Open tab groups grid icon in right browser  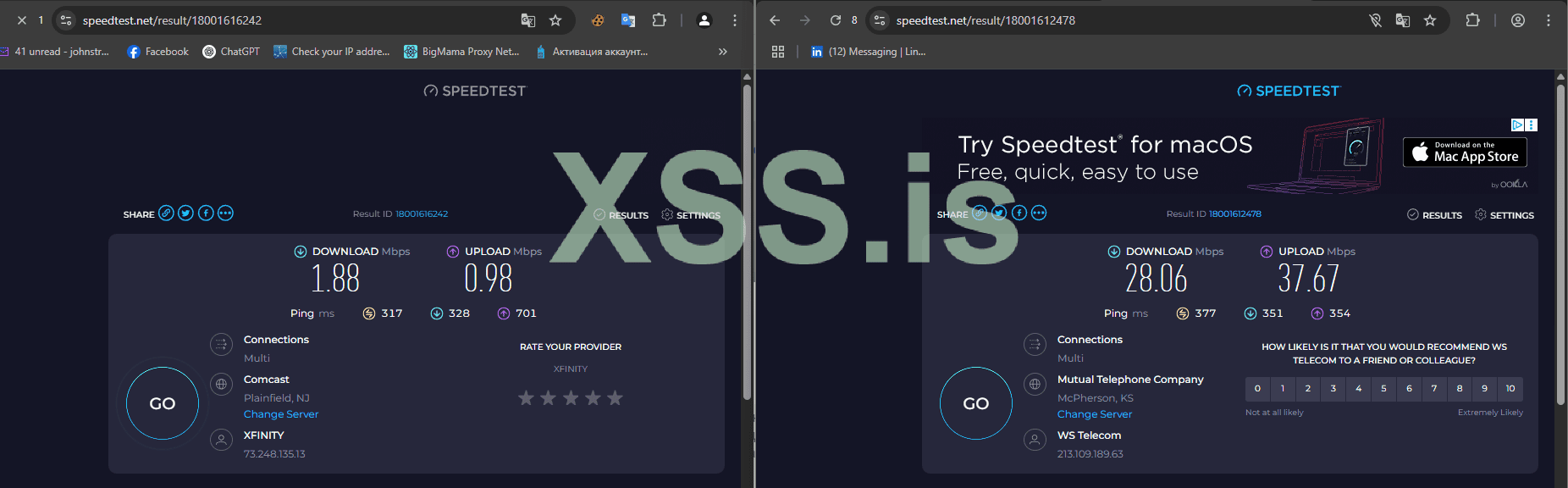tap(778, 52)
